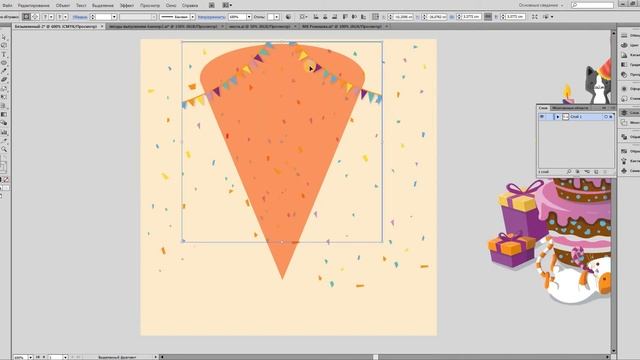Click the Artboards (Монтажные) dock icon
This screenshot has width=640, height=360.
coord(624,122)
